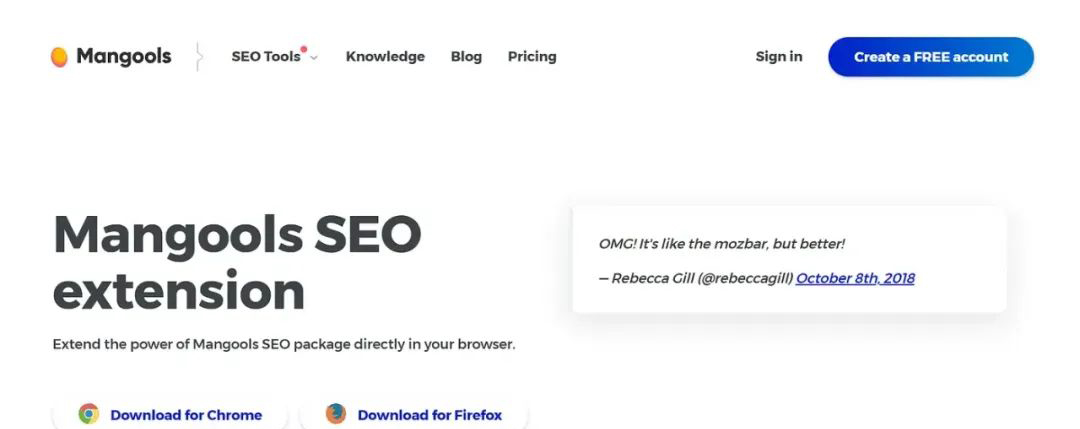Click the Mangools SEO extension heading
The height and width of the screenshot is (429, 1080).
pyautogui.click(x=237, y=262)
